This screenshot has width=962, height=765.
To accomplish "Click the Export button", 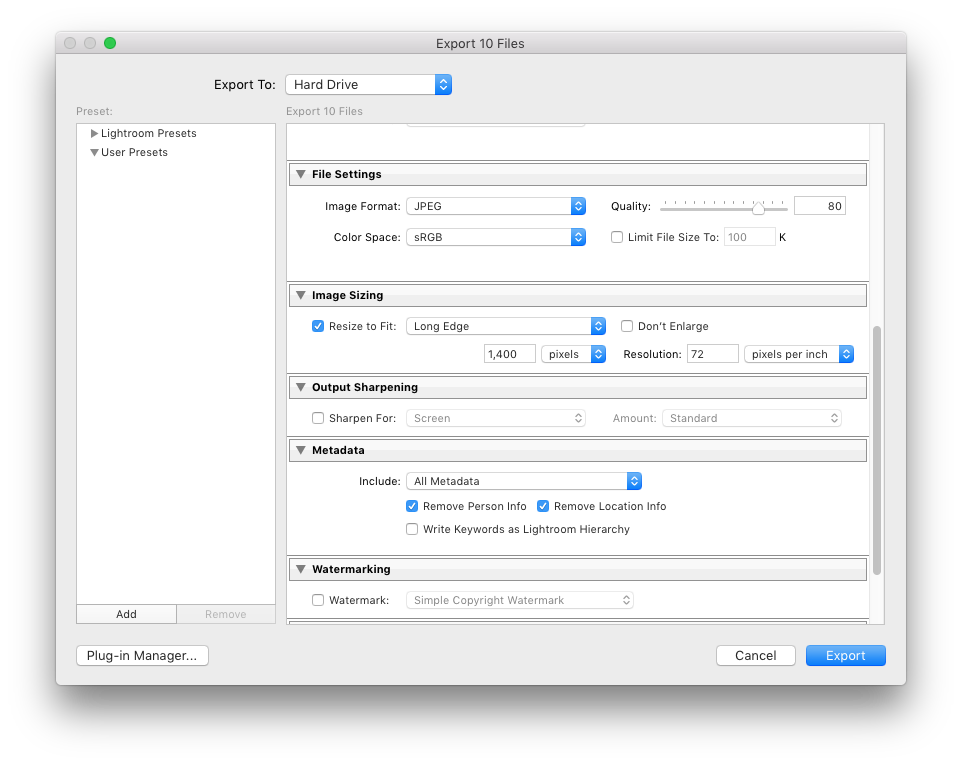I will point(845,655).
